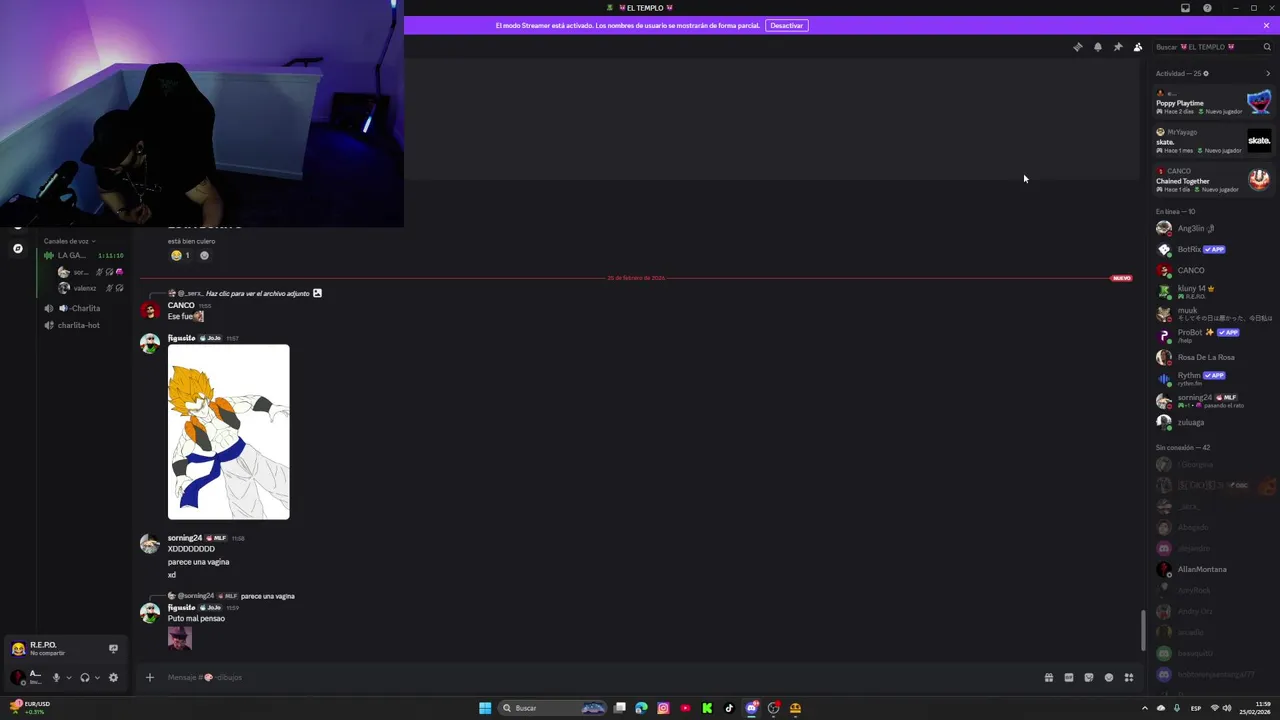This screenshot has height=720, width=1280.
Task: Toggle headphones deafen in user panel
Action: click(x=84, y=677)
